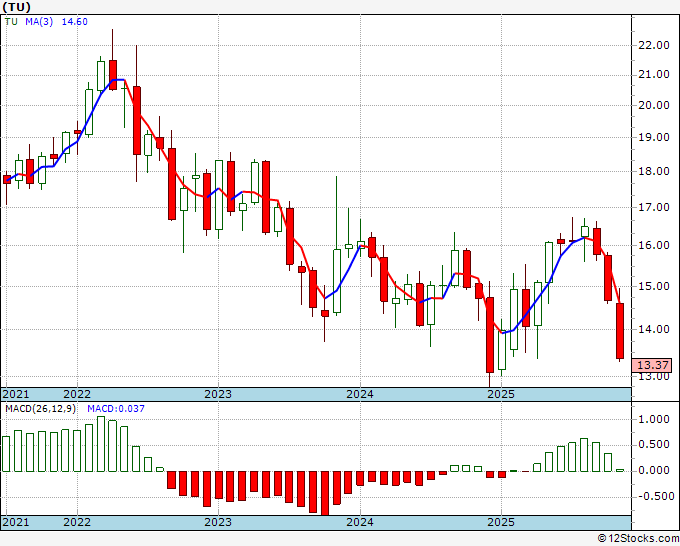Click the 13.37 last price tag
This screenshot has width=680, height=546.
pos(652,365)
